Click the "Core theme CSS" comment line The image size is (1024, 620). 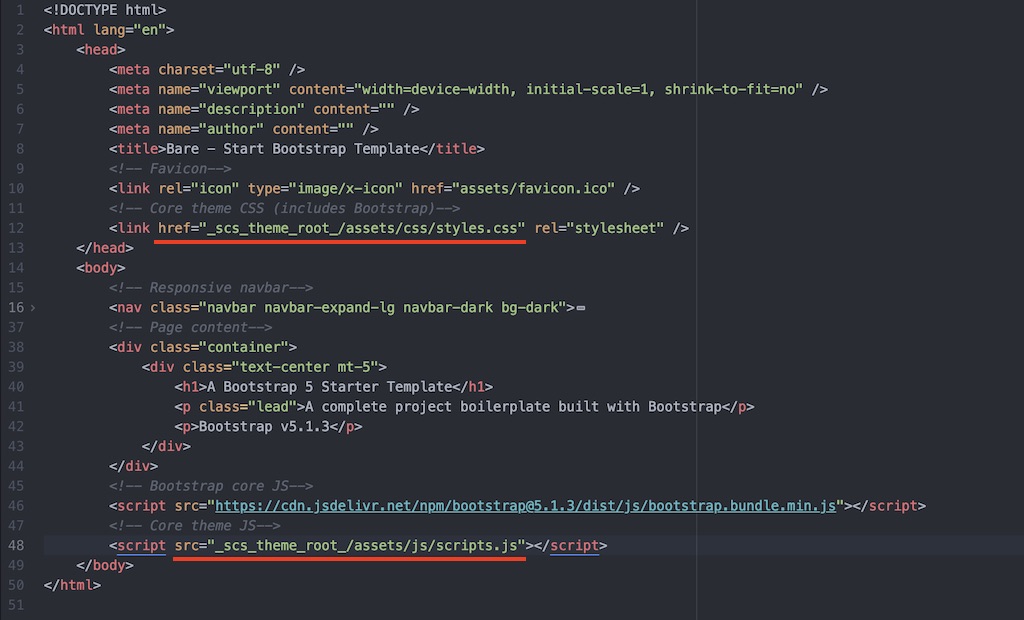284,208
